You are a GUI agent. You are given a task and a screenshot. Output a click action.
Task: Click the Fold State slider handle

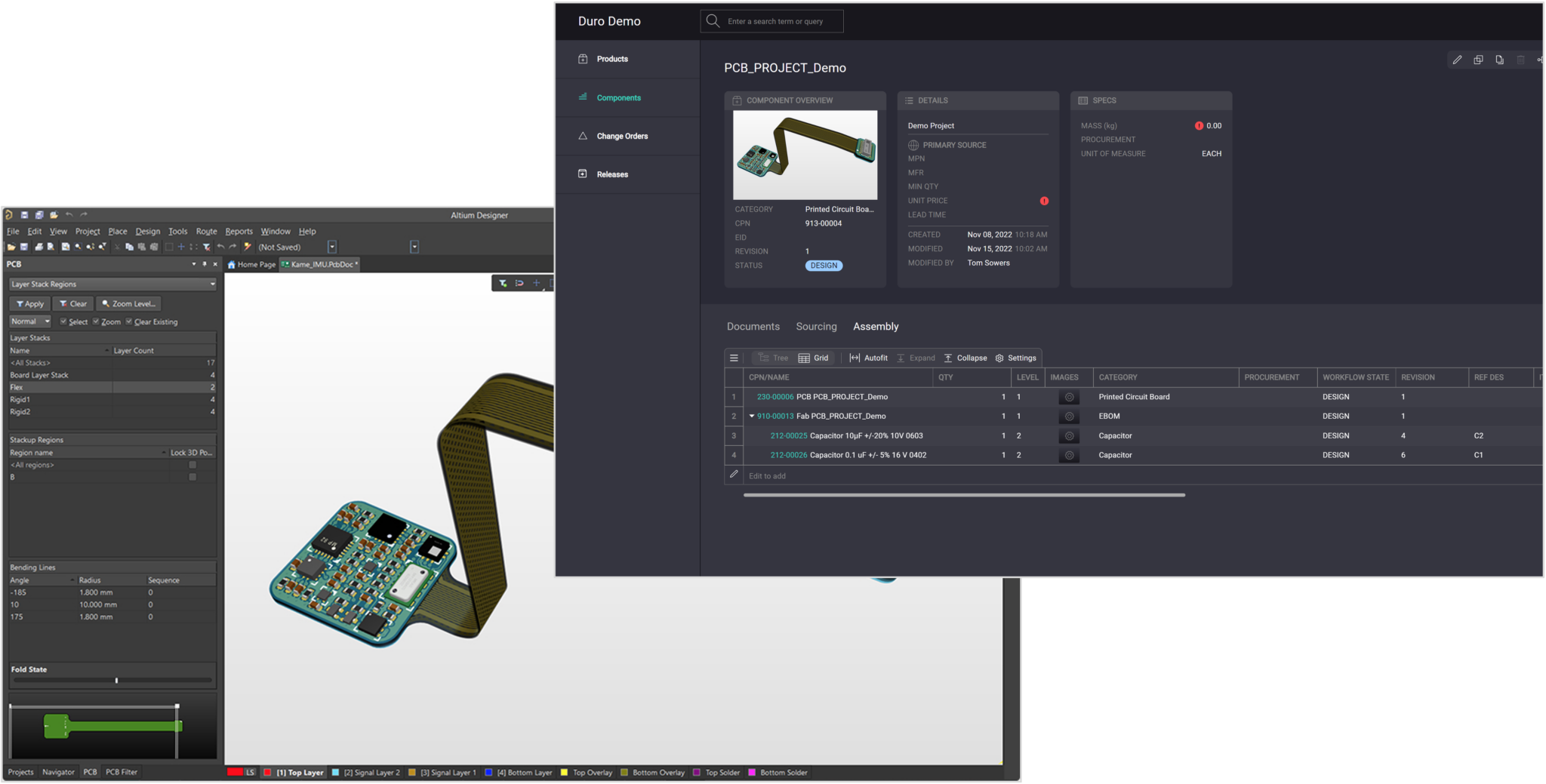click(x=116, y=681)
